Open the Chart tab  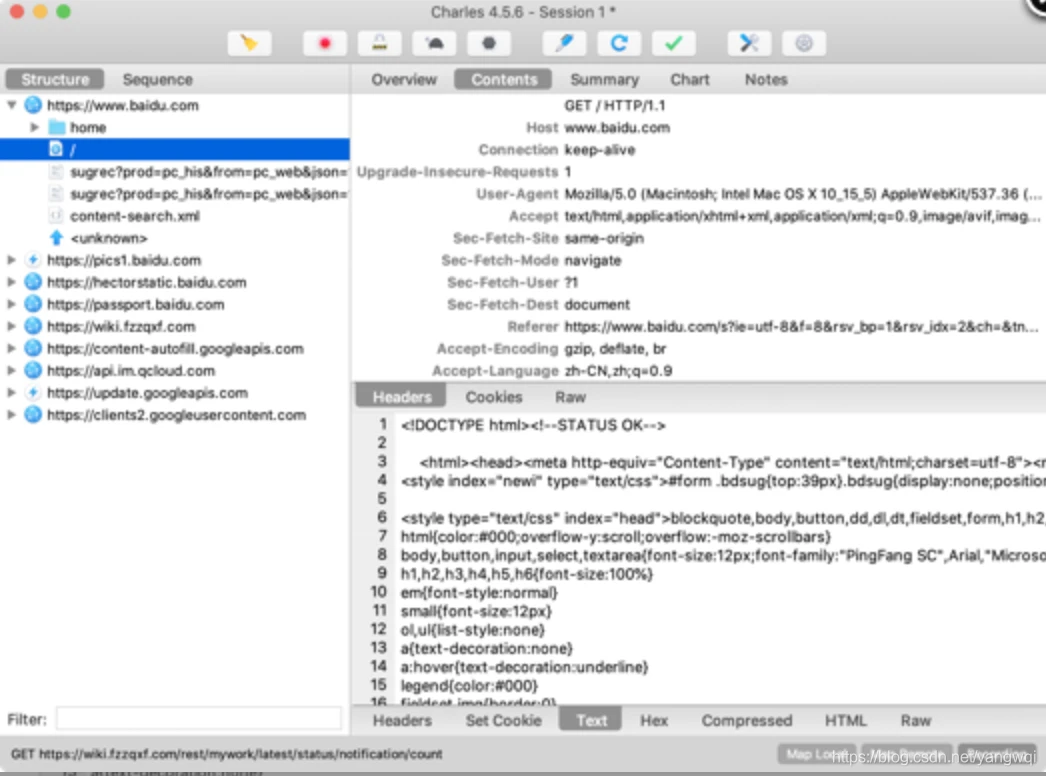(689, 79)
